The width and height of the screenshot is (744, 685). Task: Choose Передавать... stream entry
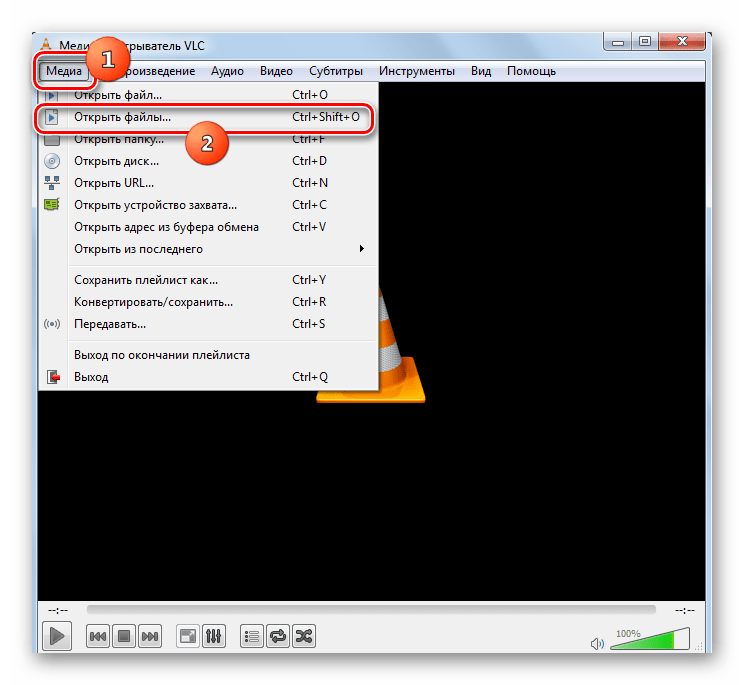tap(208, 324)
